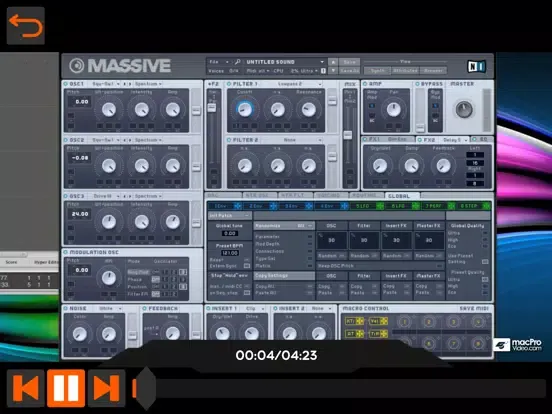Screen dimensions: 552x414
Task: Grab the 2Env blue crosshair handle
Action: 273,206
